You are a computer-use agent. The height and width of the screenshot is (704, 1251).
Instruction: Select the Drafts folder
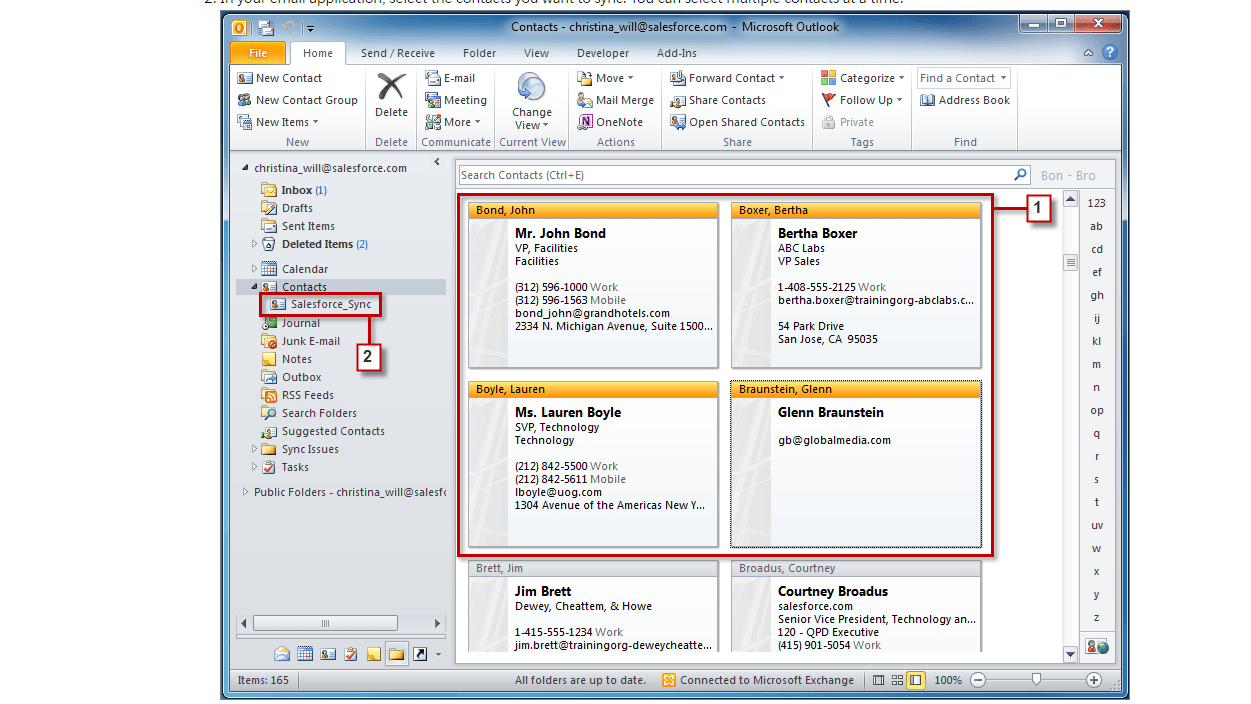click(288, 208)
